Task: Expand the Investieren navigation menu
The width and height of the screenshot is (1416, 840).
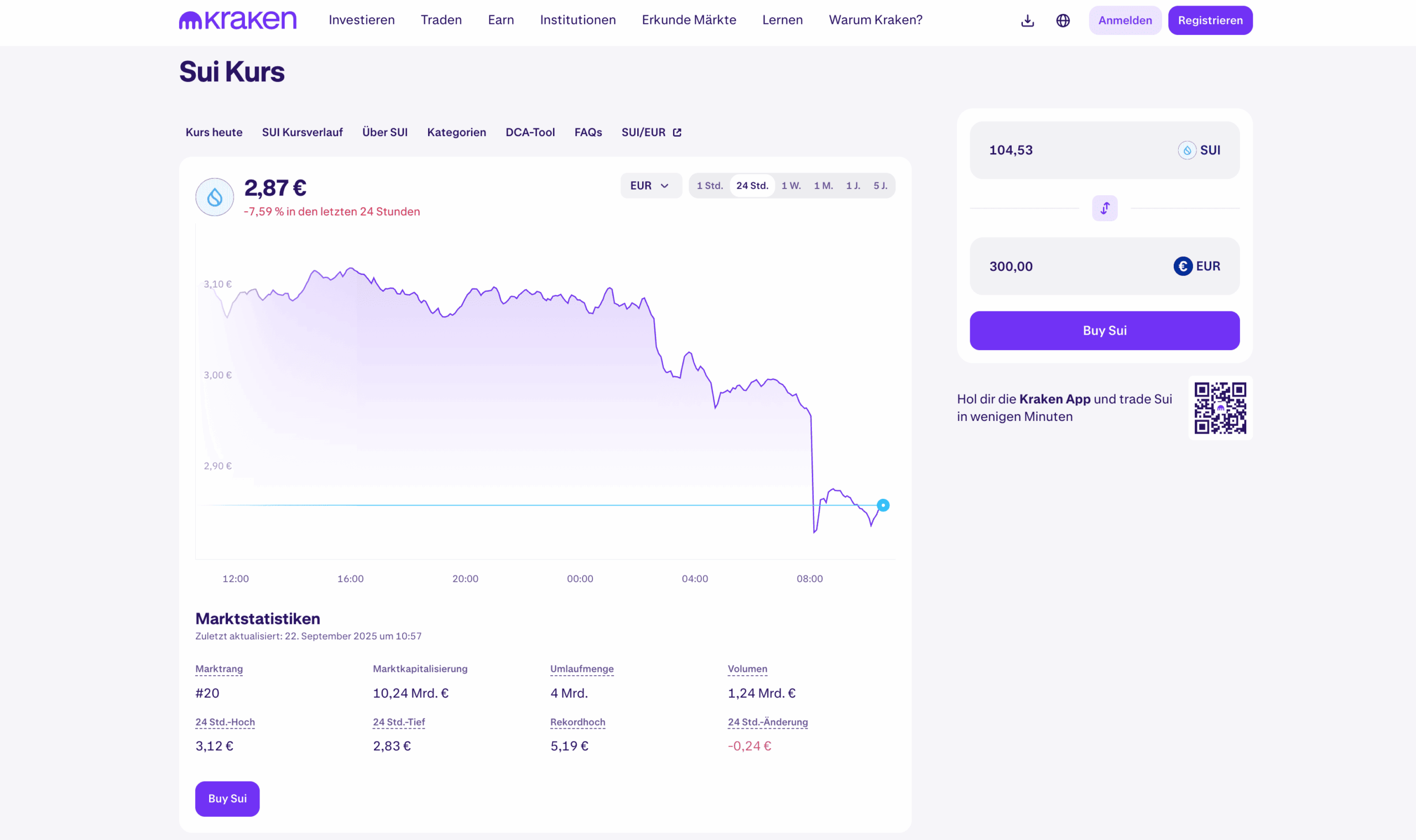Action: (x=361, y=20)
